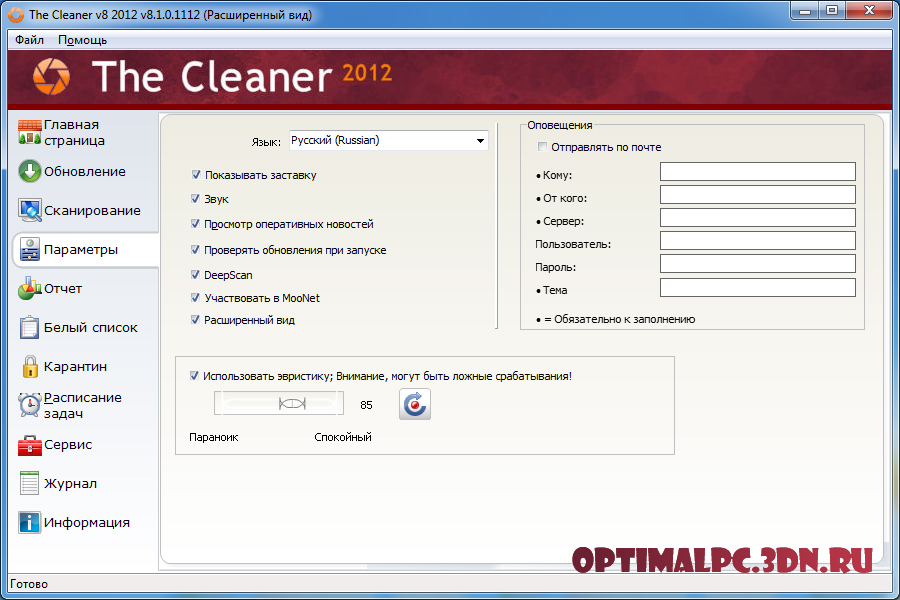Open the Отчет section
This screenshot has width=900, height=600.
click(63, 288)
